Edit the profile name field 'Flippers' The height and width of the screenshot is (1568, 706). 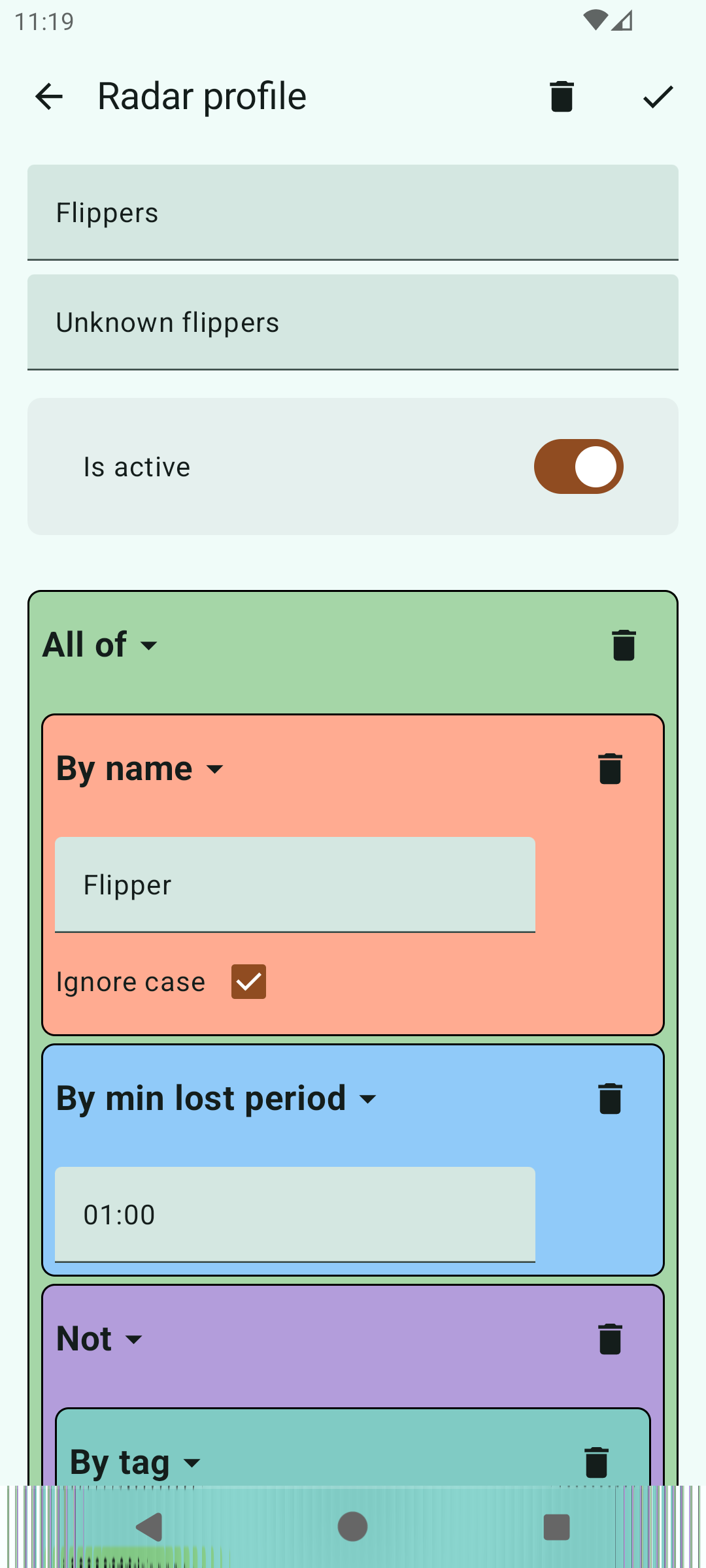pos(353,213)
